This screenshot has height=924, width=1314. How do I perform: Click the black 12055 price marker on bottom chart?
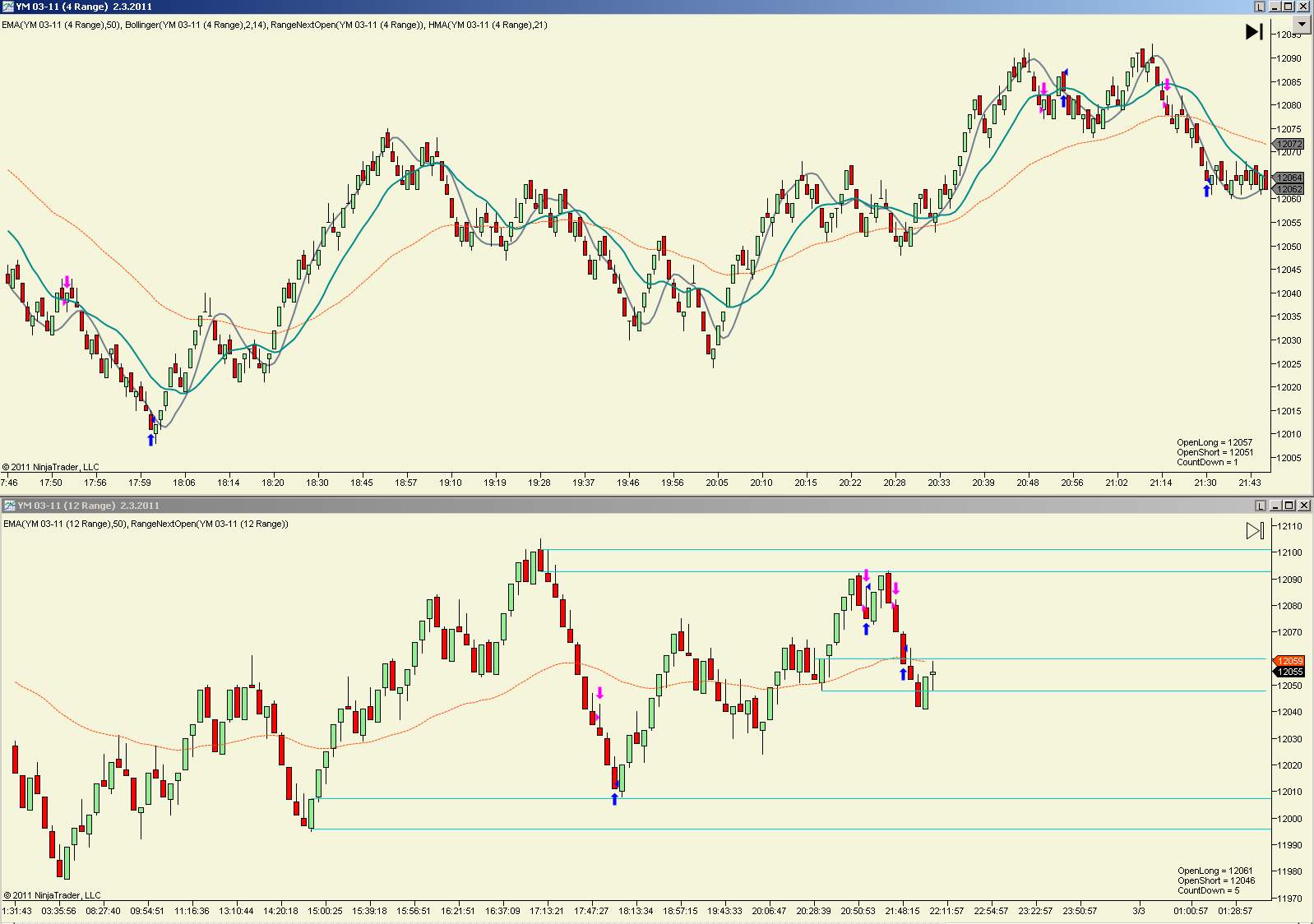[x=1289, y=672]
